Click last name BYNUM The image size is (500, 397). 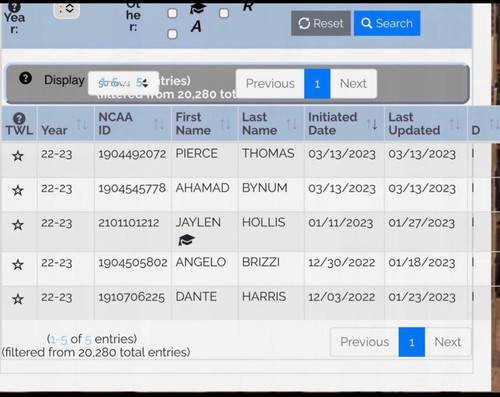click(x=265, y=188)
